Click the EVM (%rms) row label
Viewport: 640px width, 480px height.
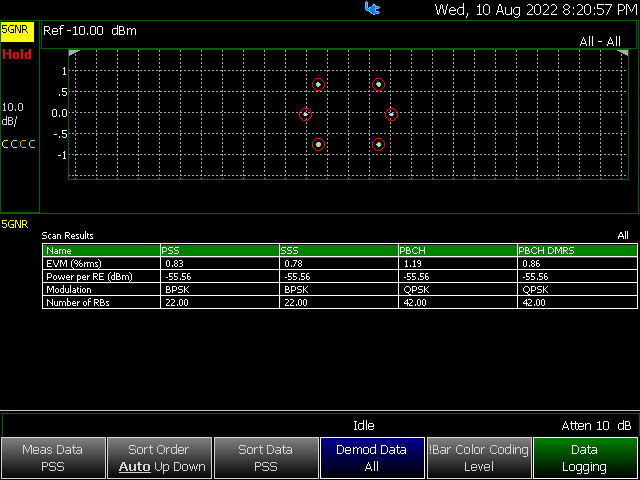click(74, 264)
